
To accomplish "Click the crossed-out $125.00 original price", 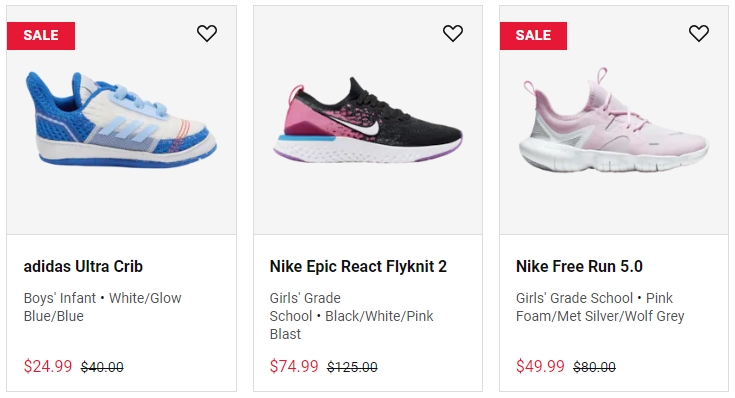I will click(x=352, y=367).
